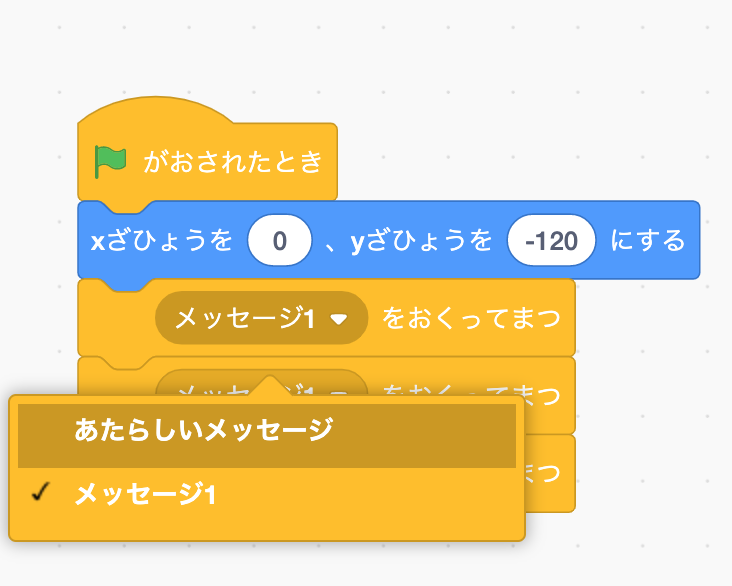The width and height of the screenshot is (732, 586).
Task: Click the y coordinate field showing -120
Action: pyautogui.click(x=551, y=240)
